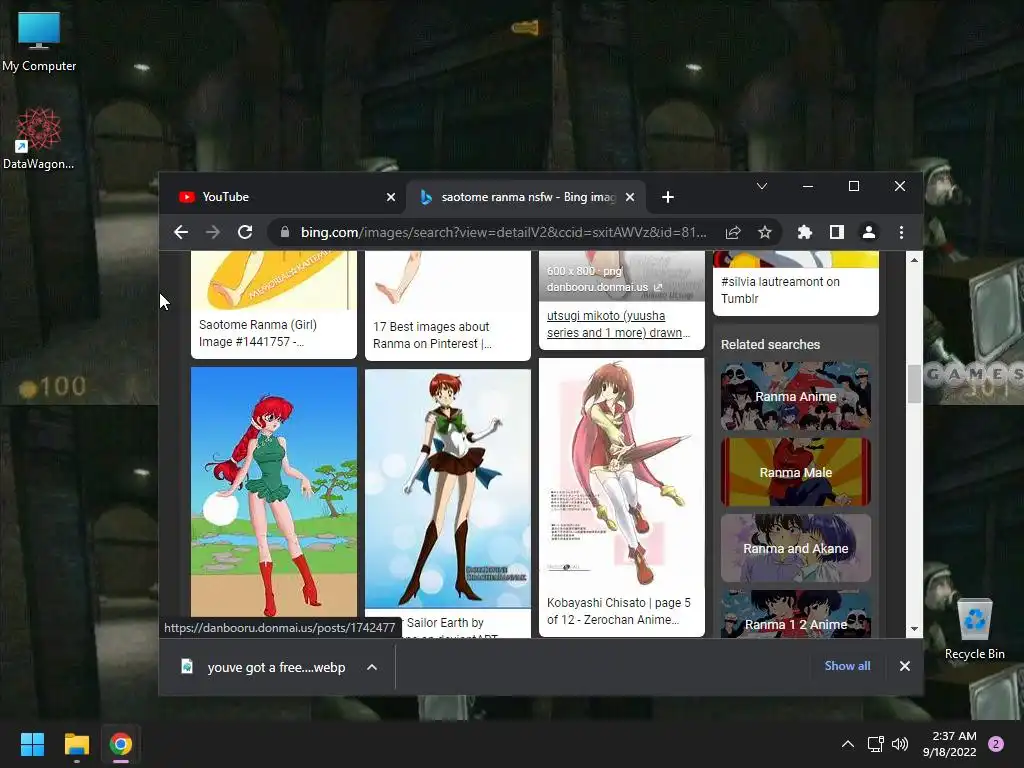Close the YouTube tab
Screen dimensions: 1024x768
coord(391,197)
